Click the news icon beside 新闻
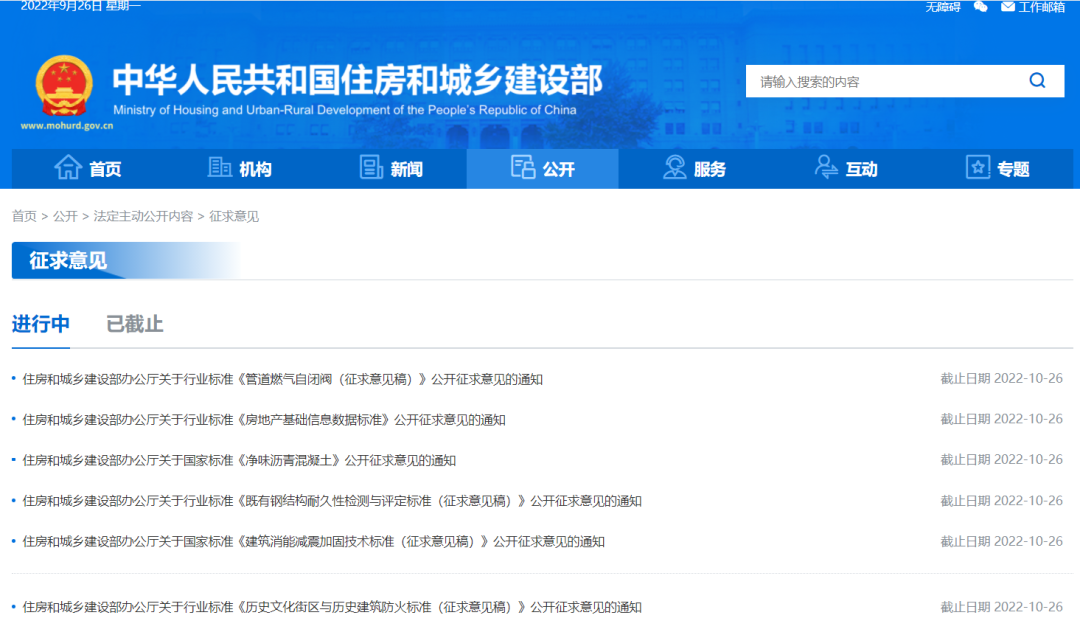 click(369, 168)
